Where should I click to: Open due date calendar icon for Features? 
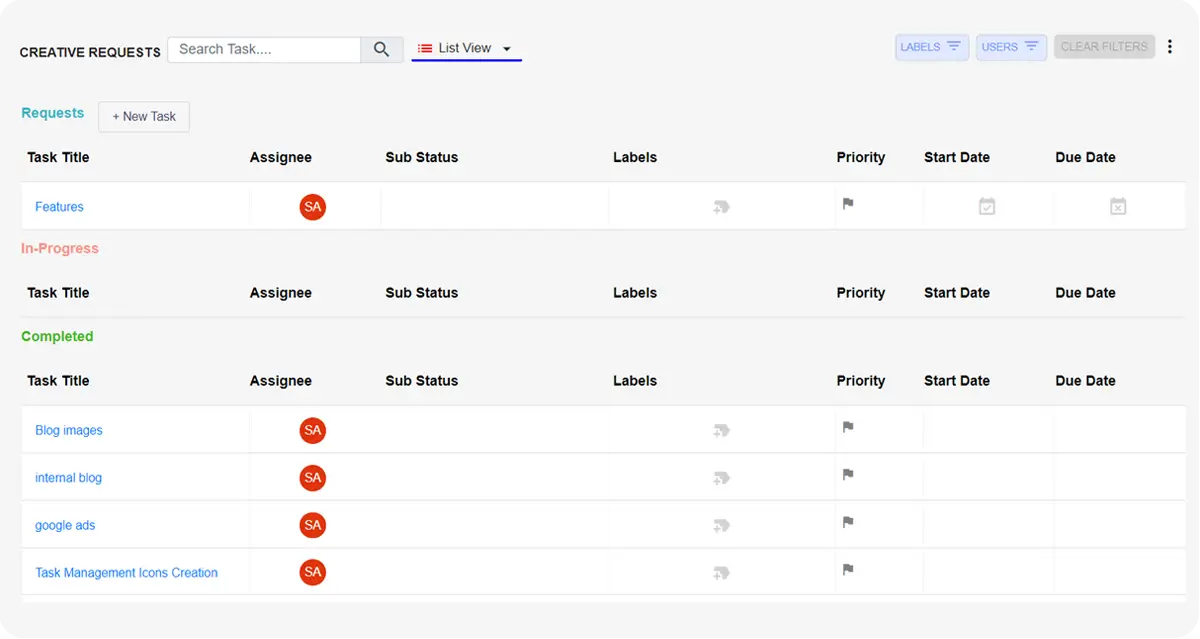tap(1118, 206)
